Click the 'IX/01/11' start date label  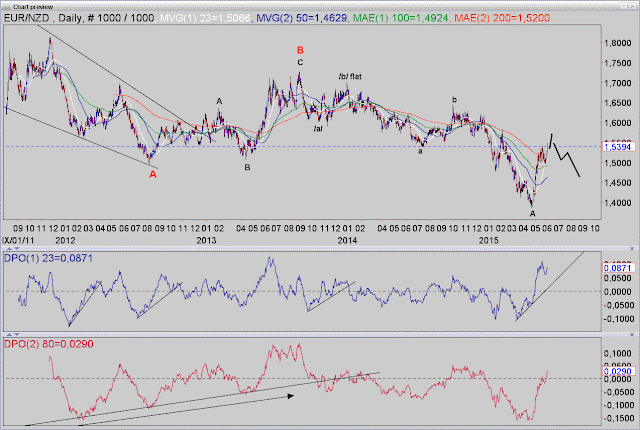pyautogui.click(x=18, y=240)
